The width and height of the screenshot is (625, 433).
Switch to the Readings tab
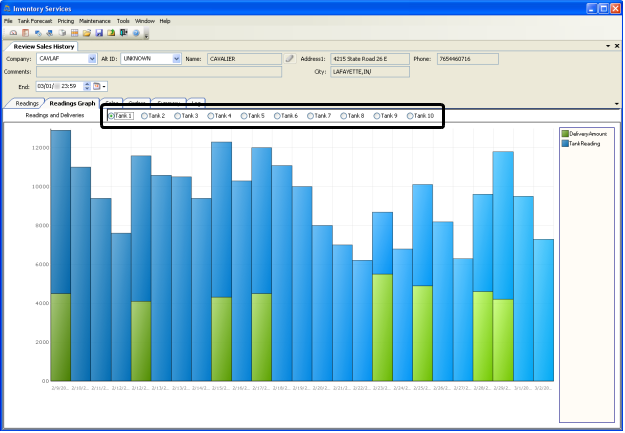pos(27,103)
